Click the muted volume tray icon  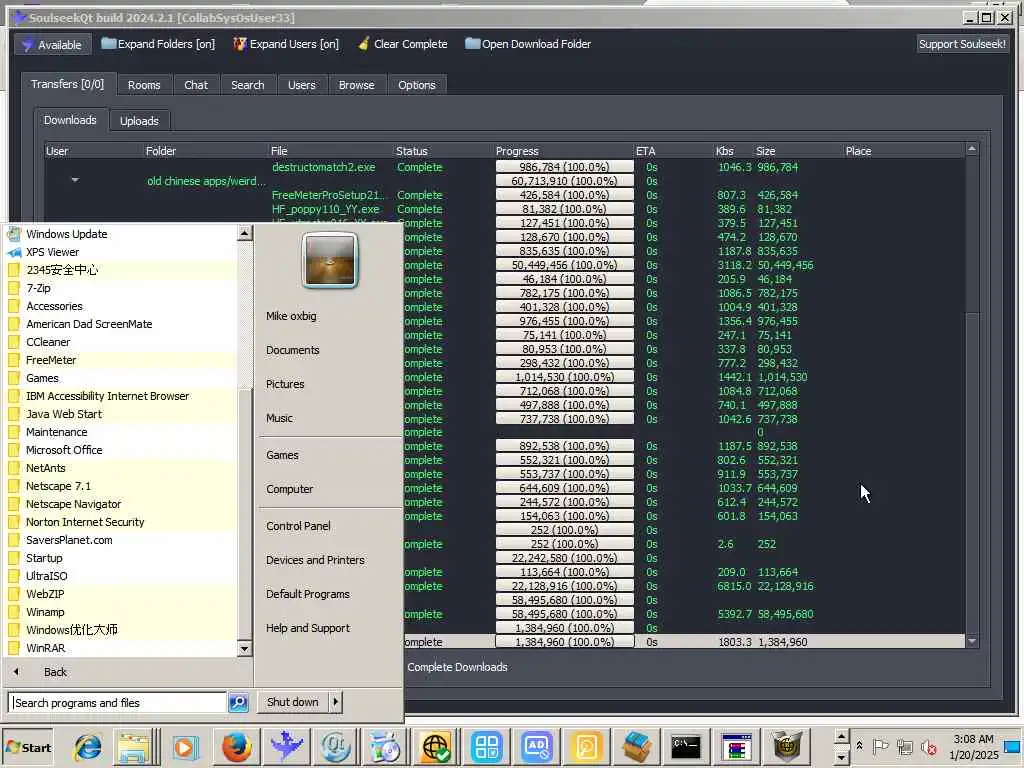click(928, 746)
